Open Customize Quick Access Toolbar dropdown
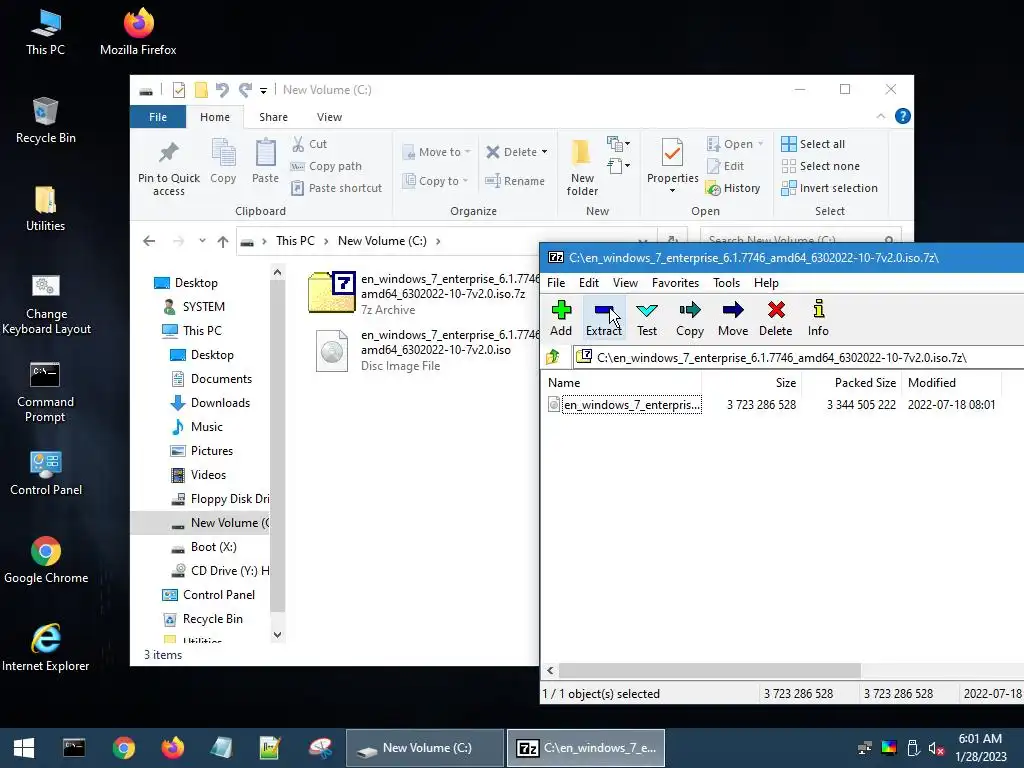 [263, 90]
